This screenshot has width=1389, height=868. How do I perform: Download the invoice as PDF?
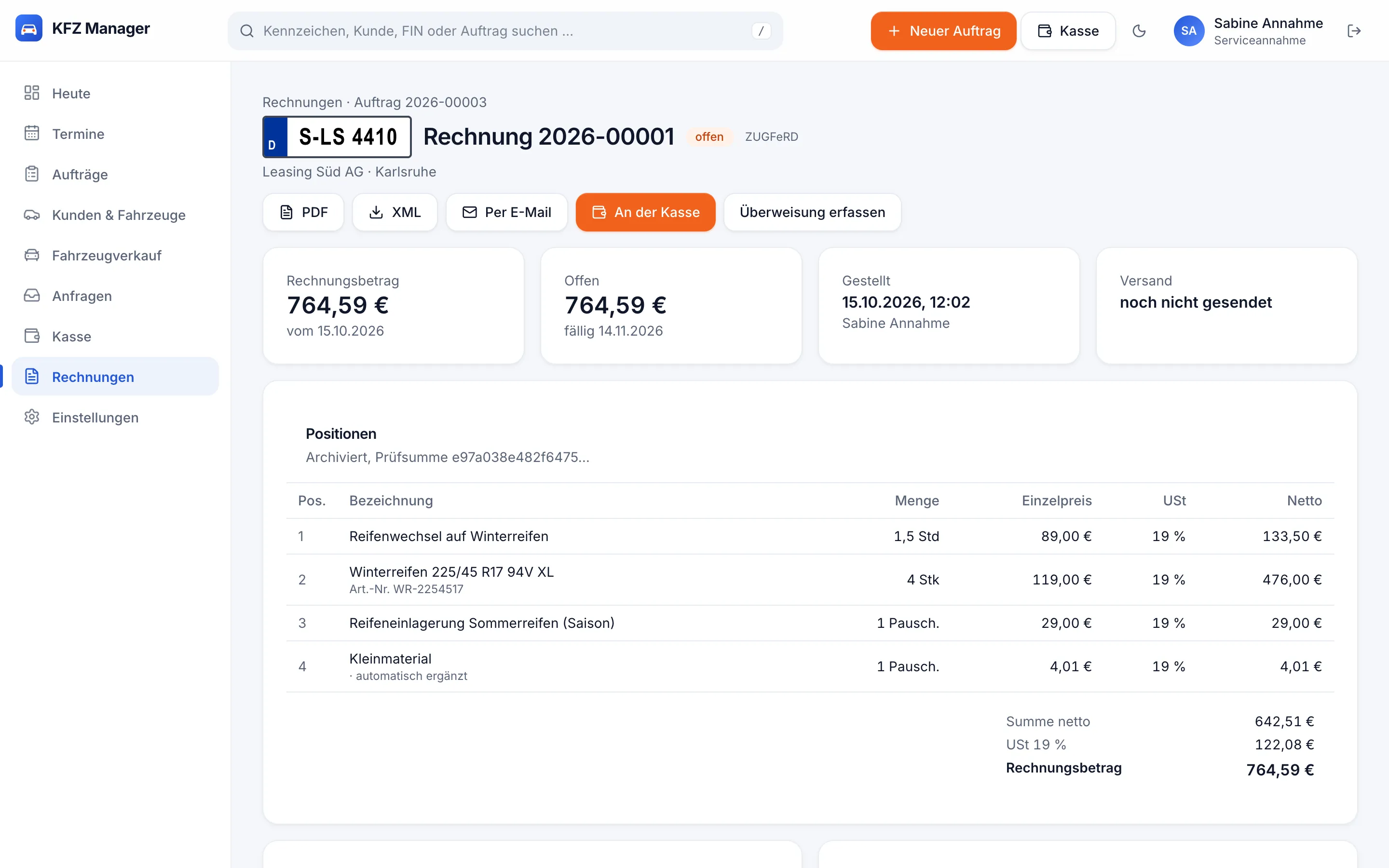pos(303,212)
